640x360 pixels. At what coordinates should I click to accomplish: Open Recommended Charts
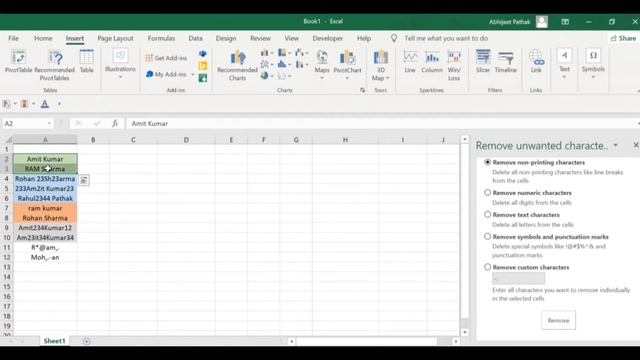pos(237,65)
